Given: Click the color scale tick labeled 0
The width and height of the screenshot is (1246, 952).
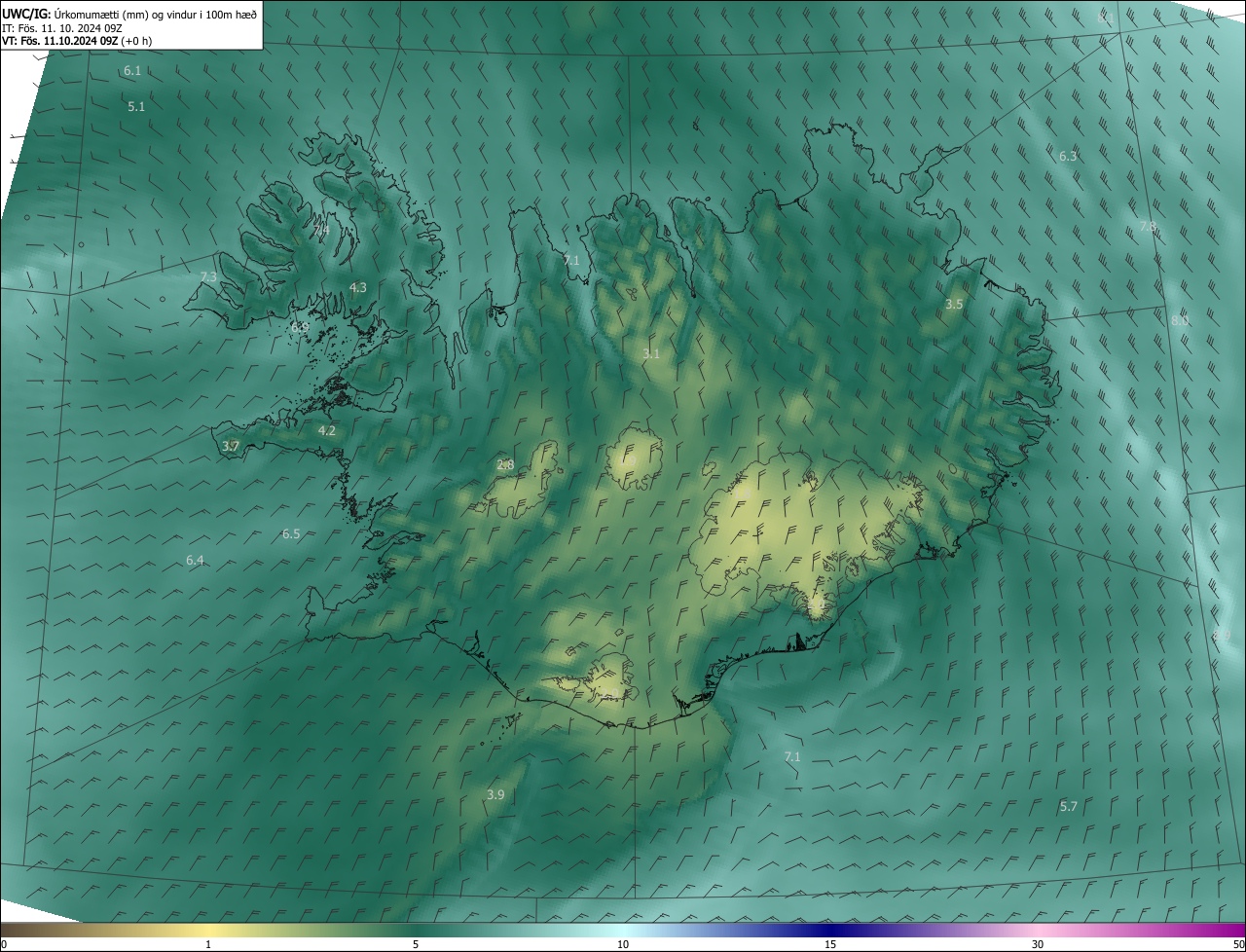Looking at the screenshot, I should (x=4, y=944).
